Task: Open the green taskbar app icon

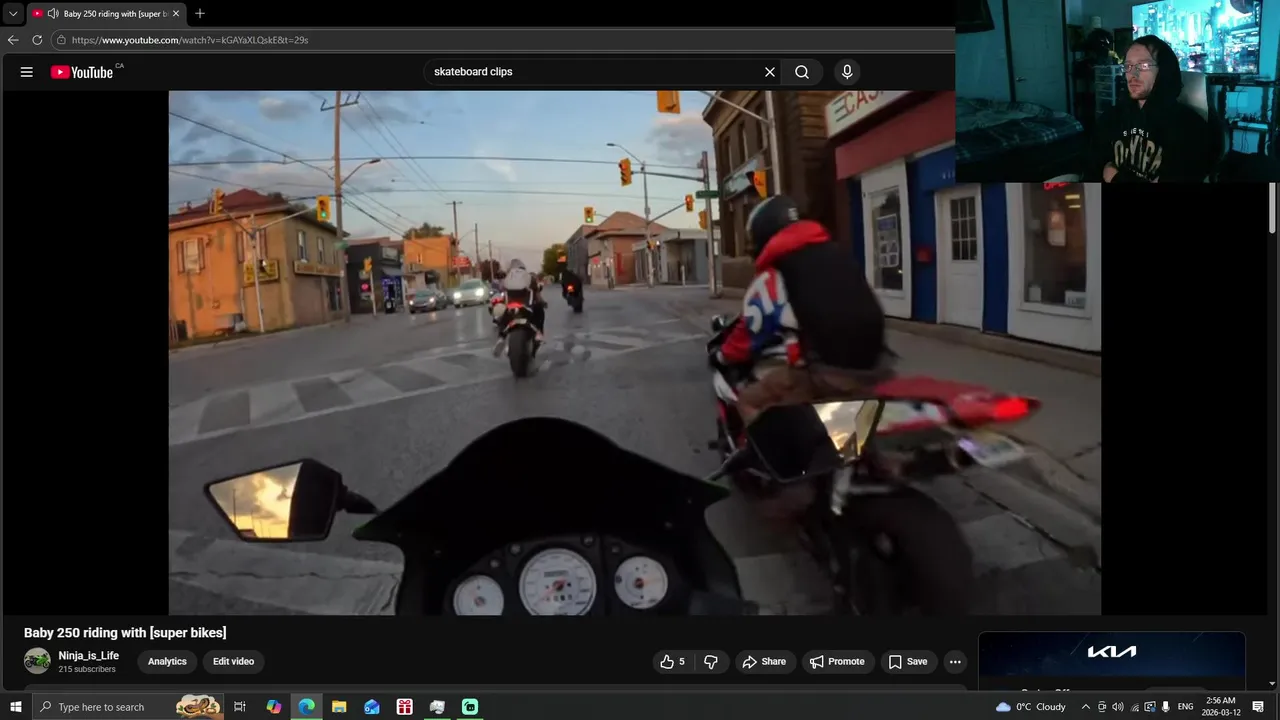Action: click(x=470, y=707)
